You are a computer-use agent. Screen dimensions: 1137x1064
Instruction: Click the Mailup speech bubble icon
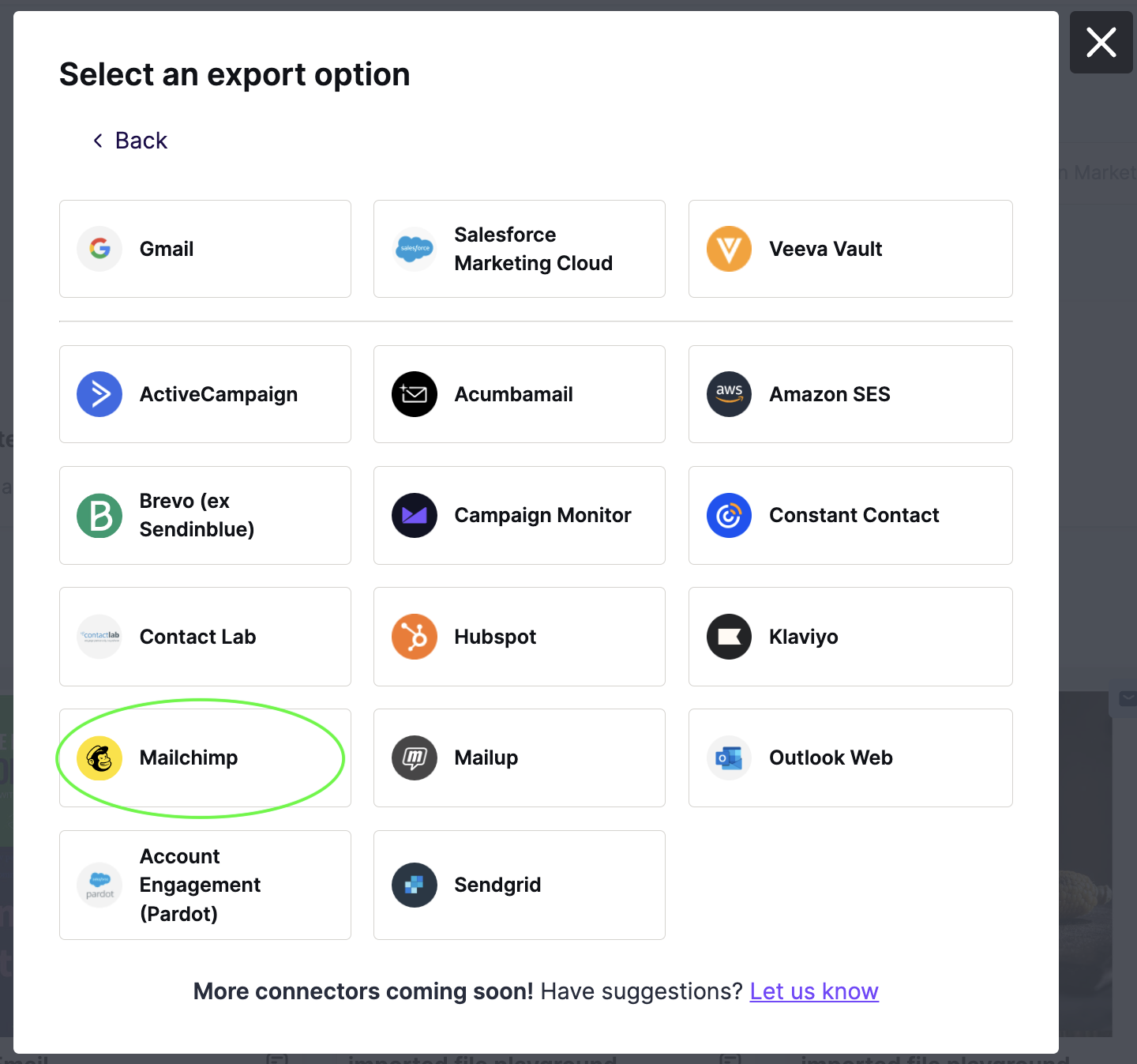coord(415,758)
